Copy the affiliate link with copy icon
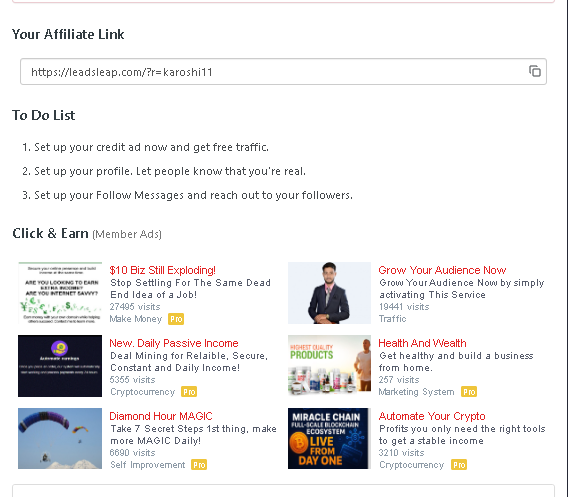This screenshot has height=497, width=568. [x=535, y=71]
